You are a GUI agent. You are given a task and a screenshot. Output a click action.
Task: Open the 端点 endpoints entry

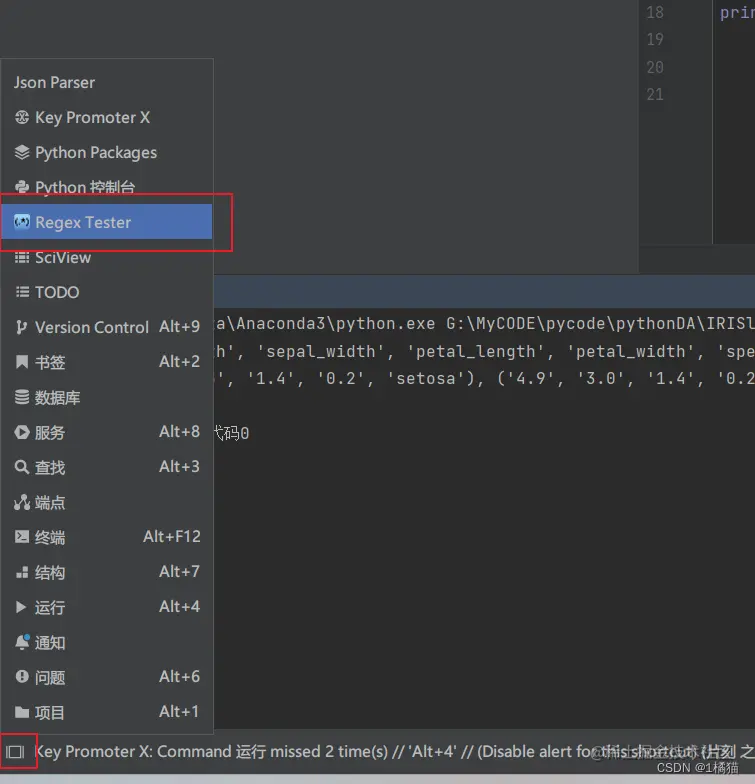pos(106,502)
